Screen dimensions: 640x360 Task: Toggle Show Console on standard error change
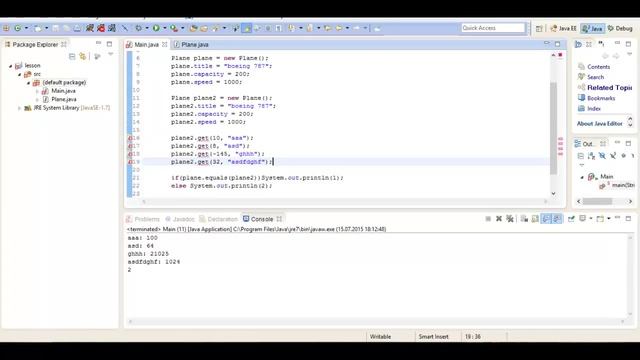pos(557,219)
